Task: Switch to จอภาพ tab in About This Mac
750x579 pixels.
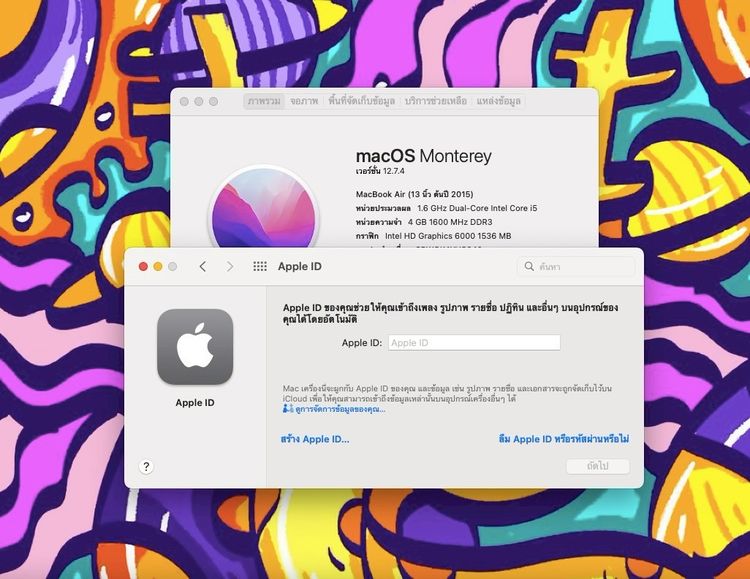Action: click(x=304, y=101)
